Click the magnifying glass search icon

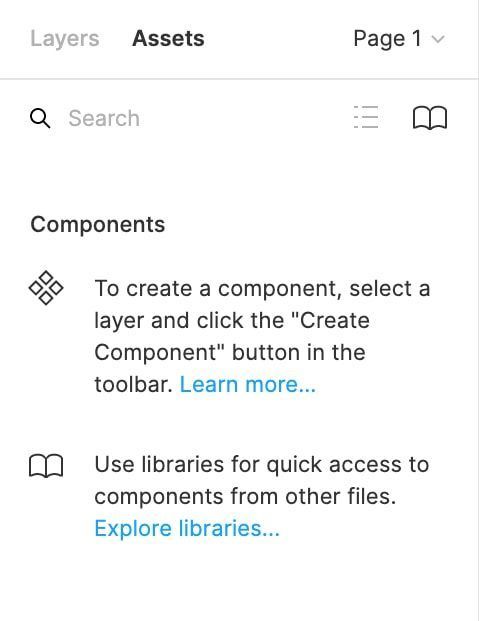coord(40,118)
